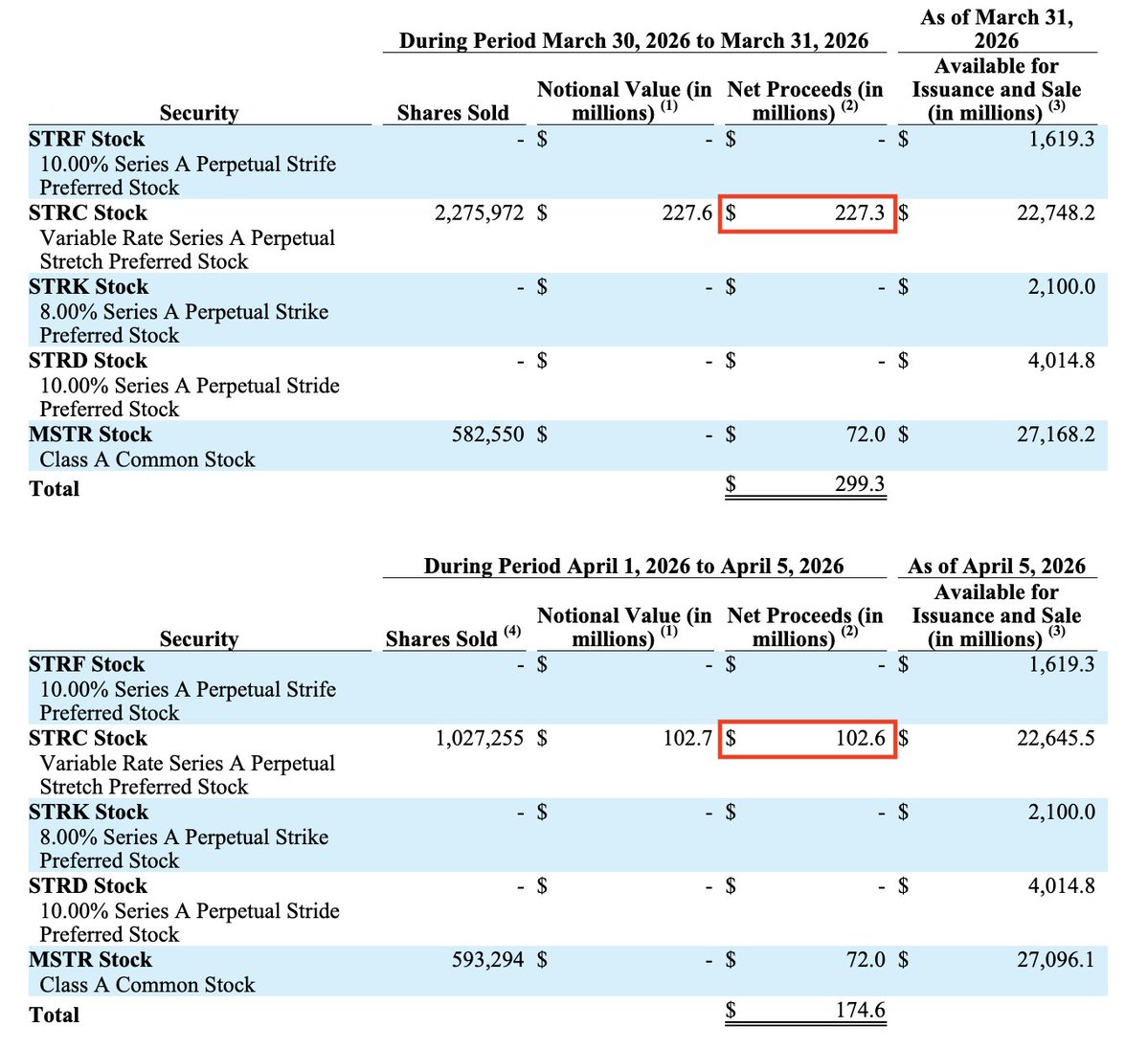Select 'As of March 31, 2026' heading
Image resolution: width=1148 pixels, height=1049 pixels.
click(997, 29)
